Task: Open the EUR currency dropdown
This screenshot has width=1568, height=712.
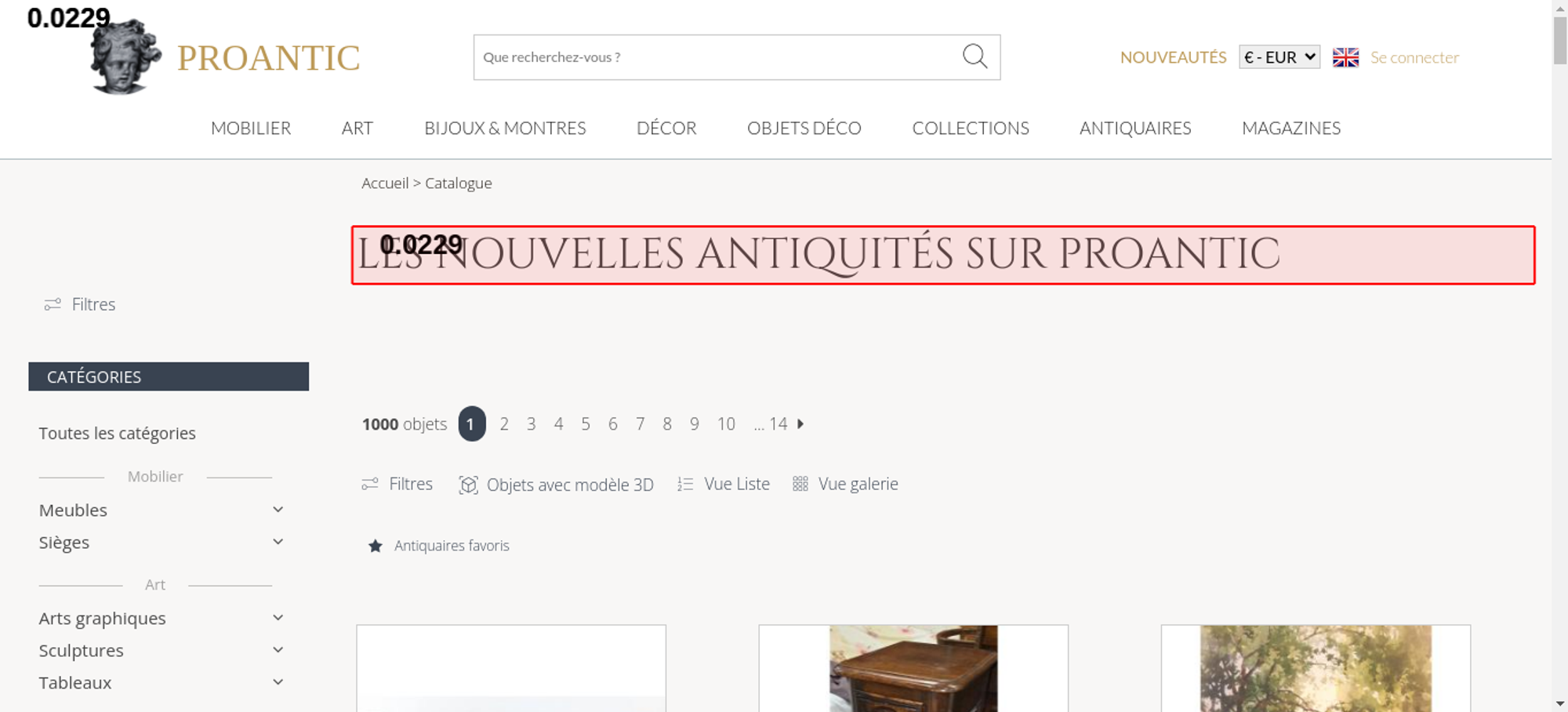Action: [x=1279, y=57]
